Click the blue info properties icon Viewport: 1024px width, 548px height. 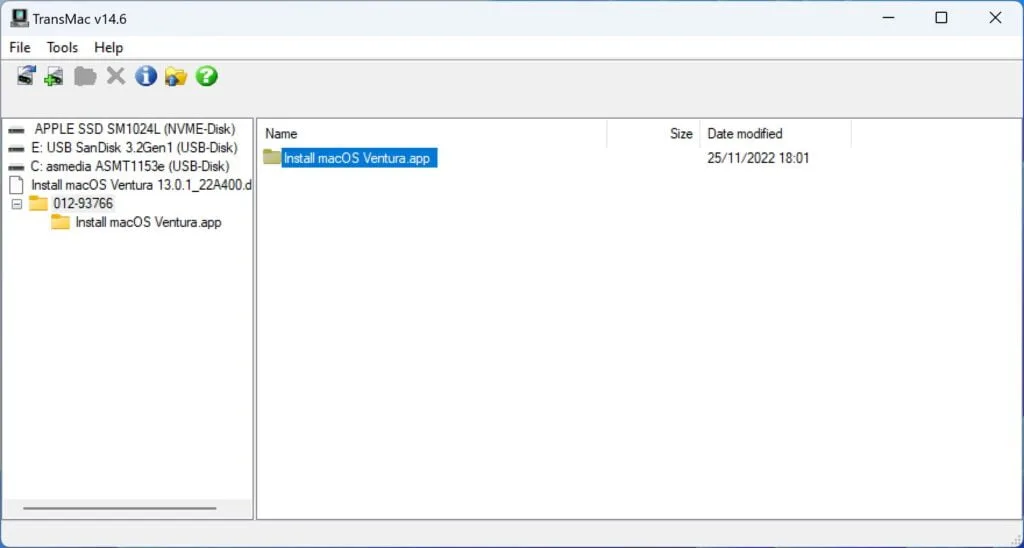click(x=146, y=76)
